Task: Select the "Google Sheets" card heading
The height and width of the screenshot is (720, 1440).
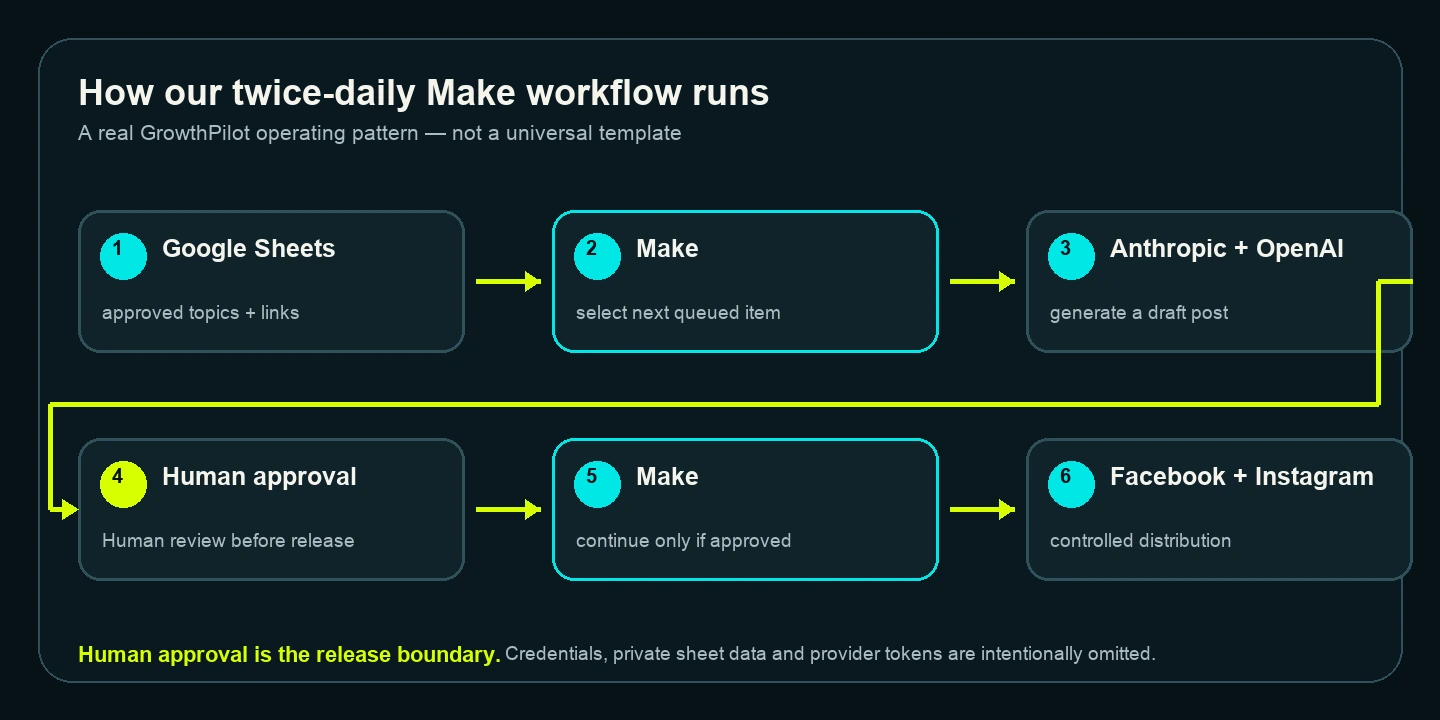Action: click(249, 249)
